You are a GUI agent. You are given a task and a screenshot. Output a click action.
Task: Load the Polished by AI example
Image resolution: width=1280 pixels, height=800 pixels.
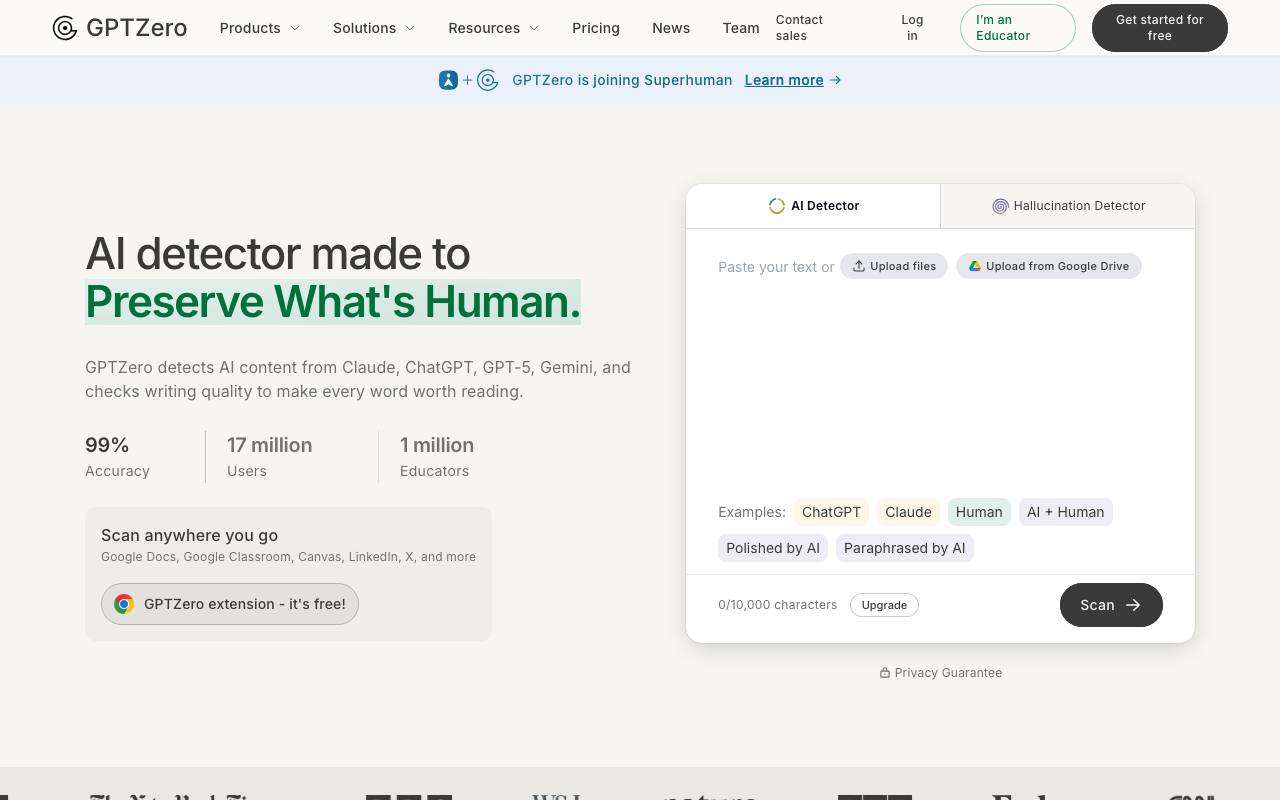pyautogui.click(x=773, y=548)
